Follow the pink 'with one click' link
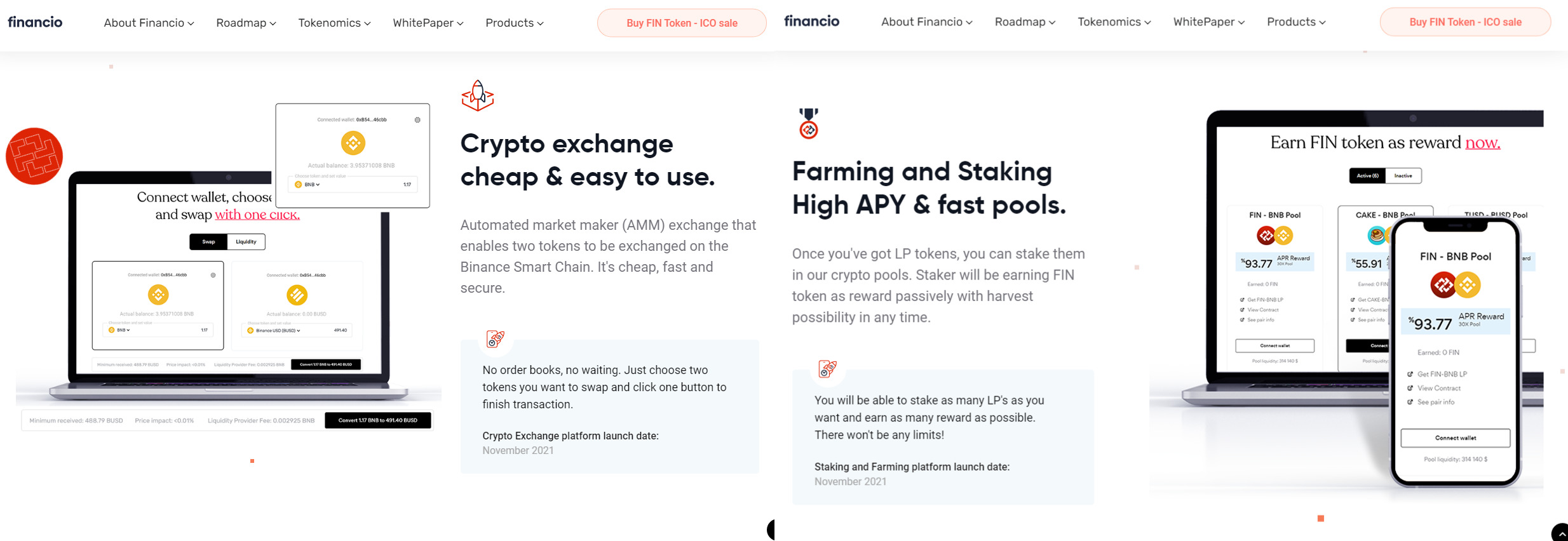Viewport: 1568px width, 541px height. [x=257, y=215]
